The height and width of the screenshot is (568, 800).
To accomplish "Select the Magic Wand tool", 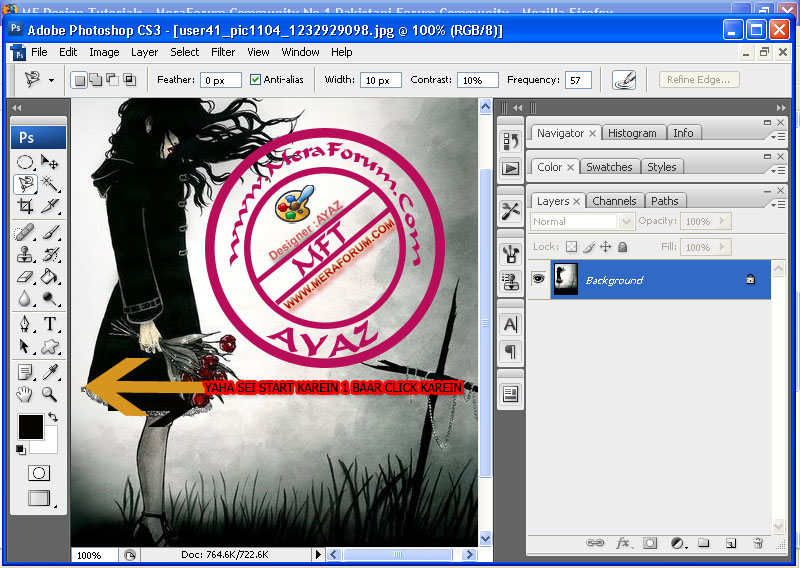I will coord(49,184).
